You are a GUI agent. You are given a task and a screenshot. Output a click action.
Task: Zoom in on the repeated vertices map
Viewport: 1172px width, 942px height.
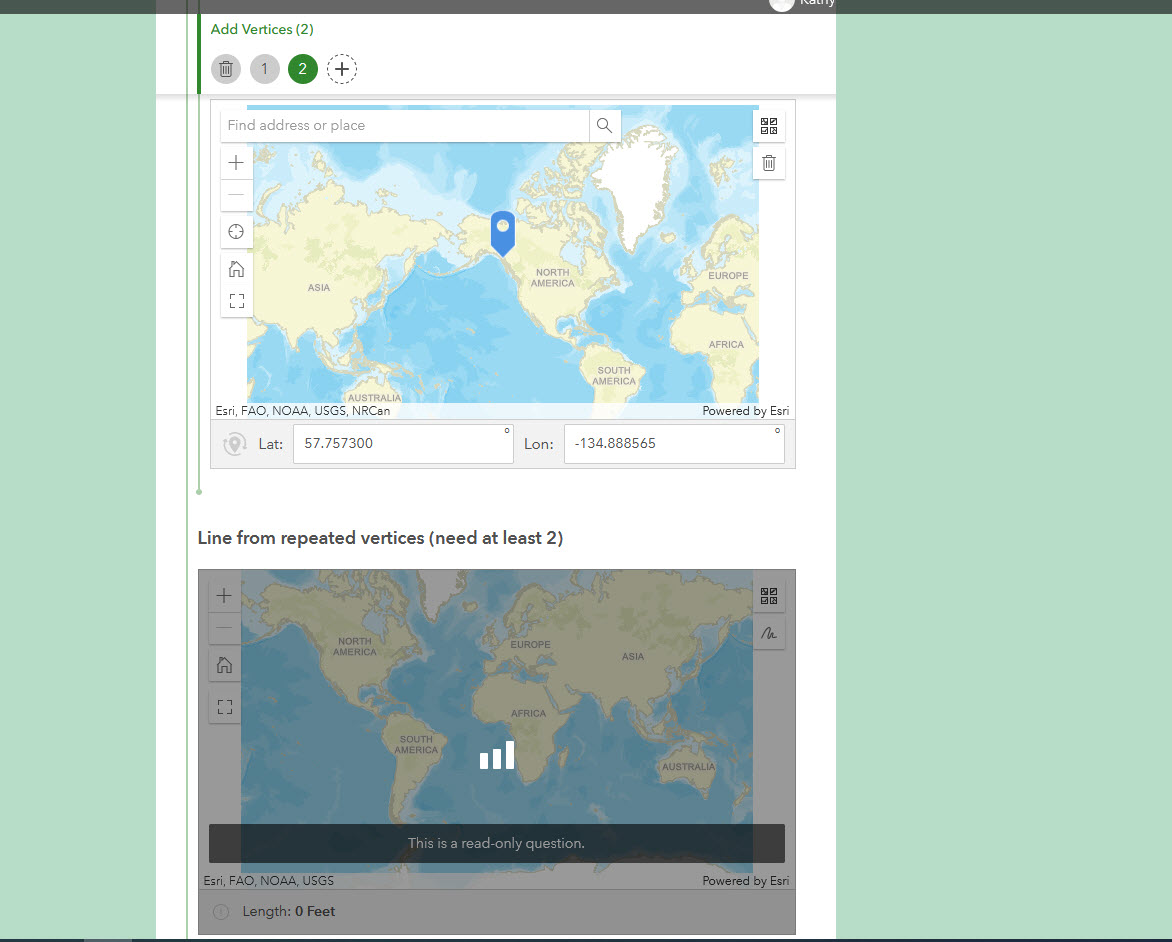tap(224, 594)
